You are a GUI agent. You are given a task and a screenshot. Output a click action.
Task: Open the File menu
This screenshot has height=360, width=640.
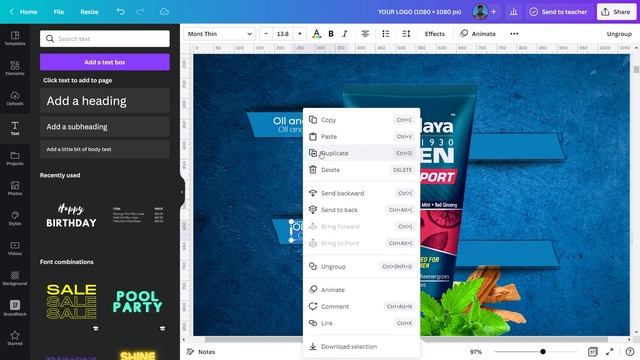(x=59, y=12)
